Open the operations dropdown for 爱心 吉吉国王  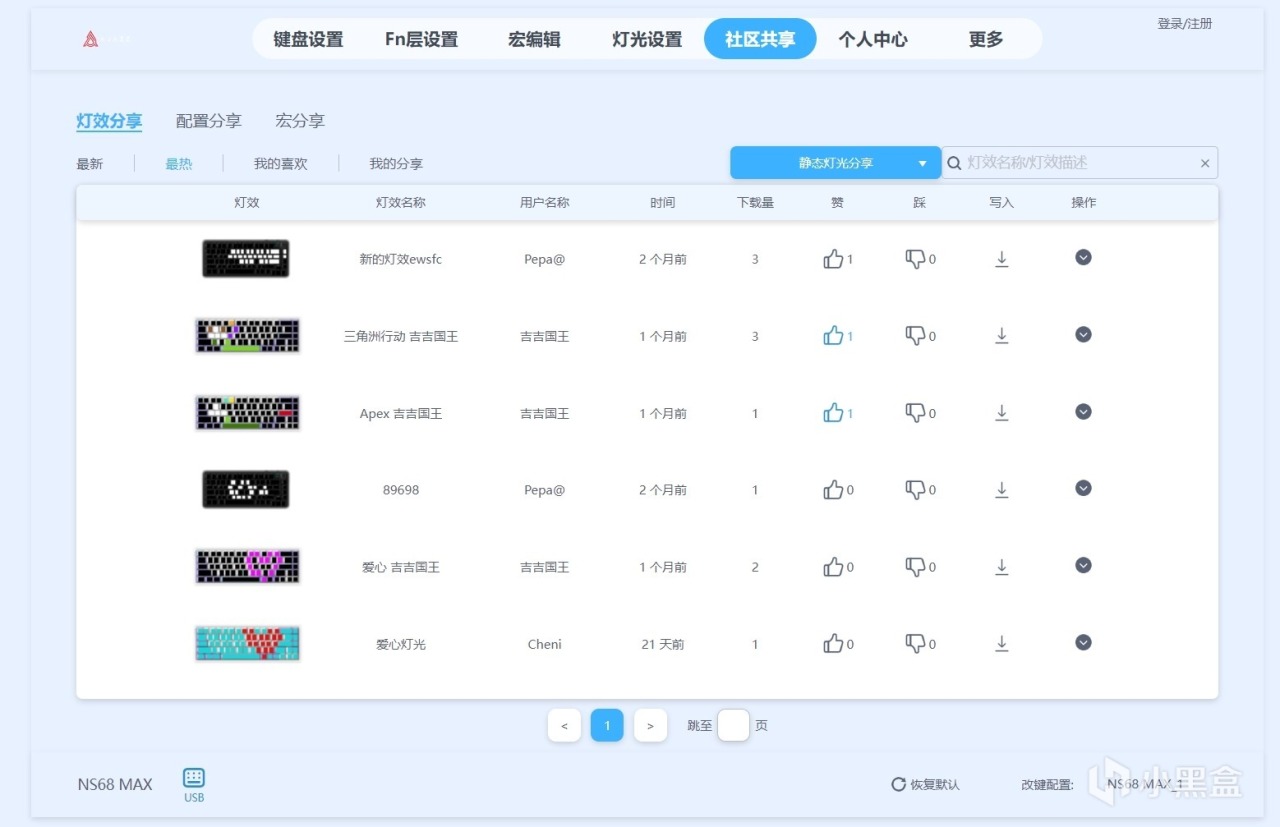1083,565
